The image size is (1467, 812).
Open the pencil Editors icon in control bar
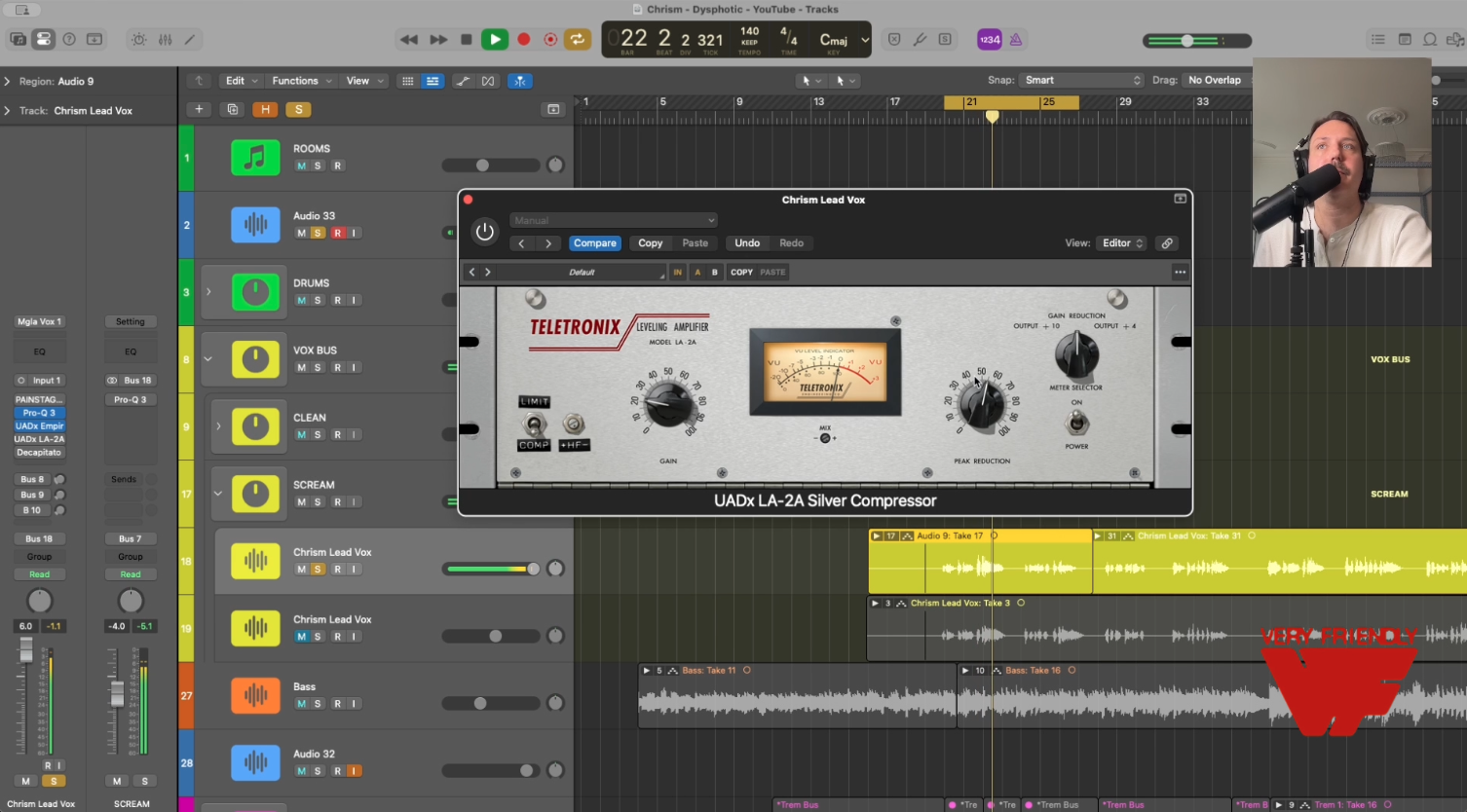coord(190,40)
